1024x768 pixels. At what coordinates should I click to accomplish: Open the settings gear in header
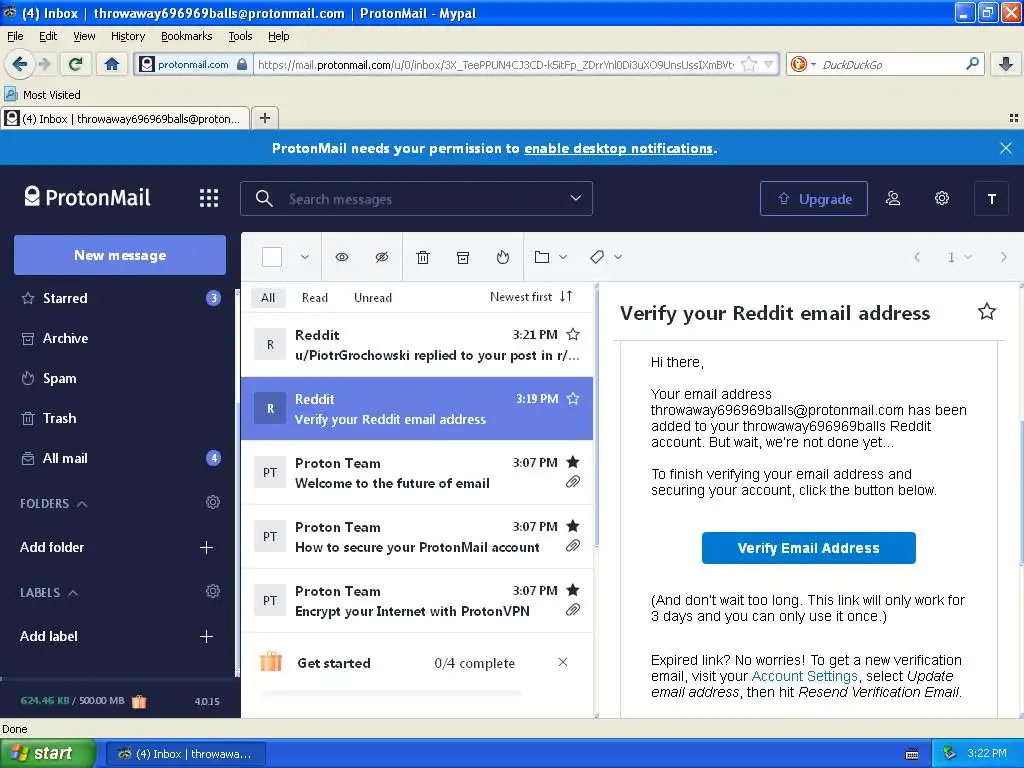tap(941, 198)
